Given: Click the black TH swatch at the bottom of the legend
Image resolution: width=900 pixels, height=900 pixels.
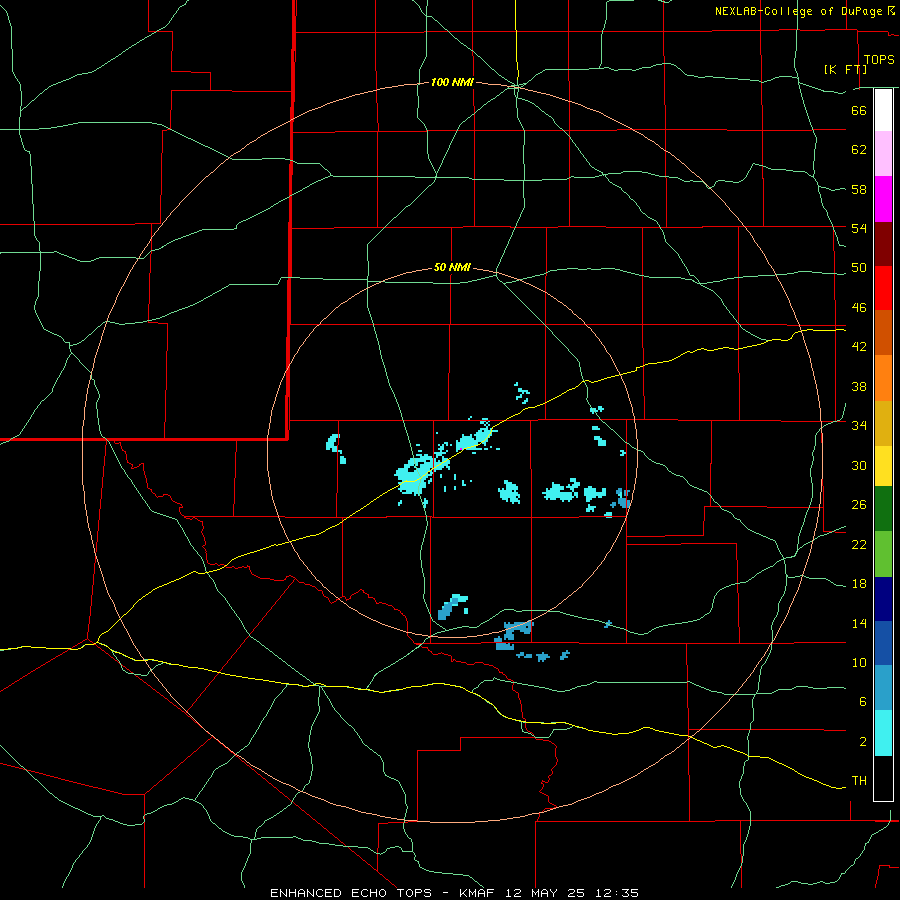Looking at the screenshot, I should (883, 778).
